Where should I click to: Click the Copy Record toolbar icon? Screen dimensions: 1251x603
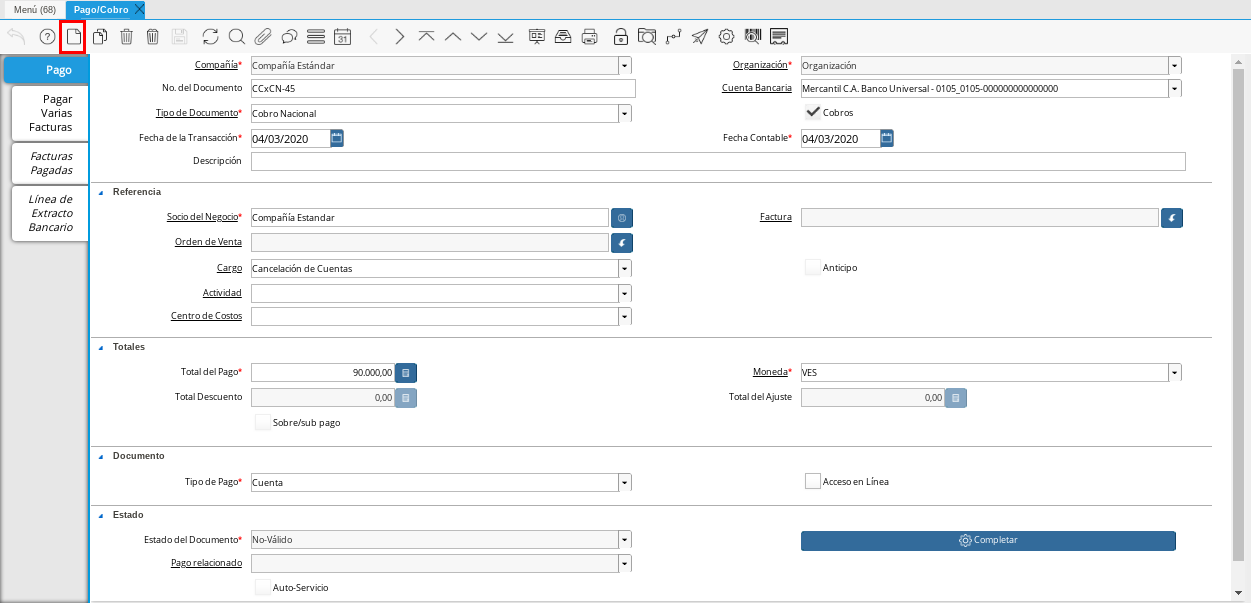tap(100, 37)
